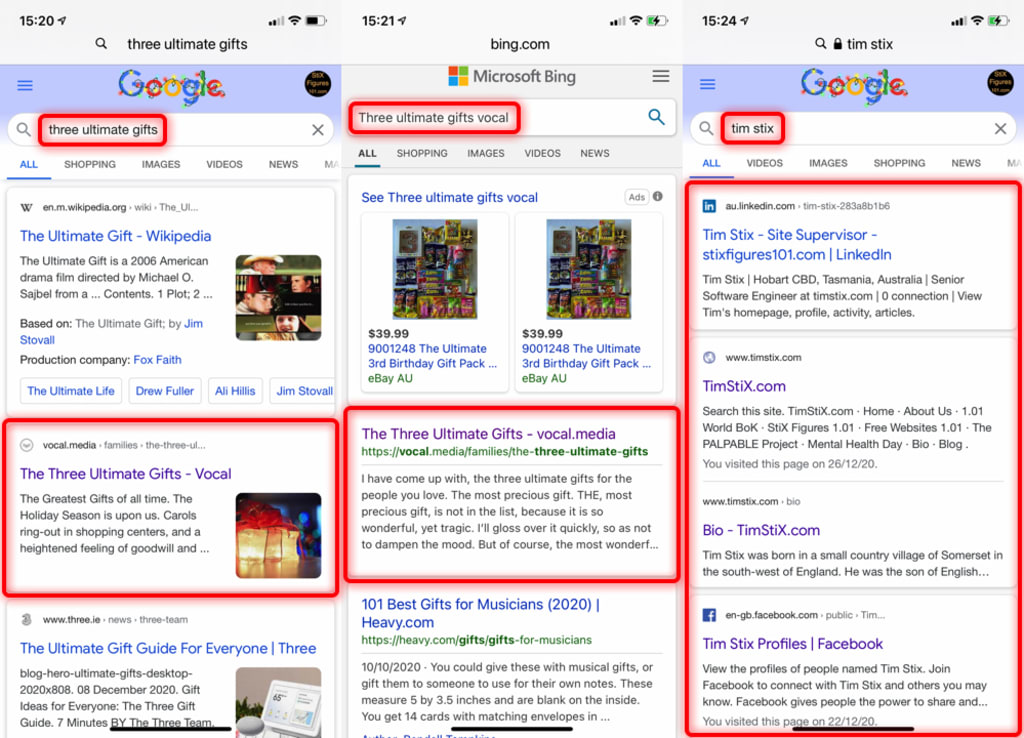Image resolution: width=1024 pixels, height=738 pixels.
Task: Tap the 'Jim Stovall' chip
Action: (302, 391)
